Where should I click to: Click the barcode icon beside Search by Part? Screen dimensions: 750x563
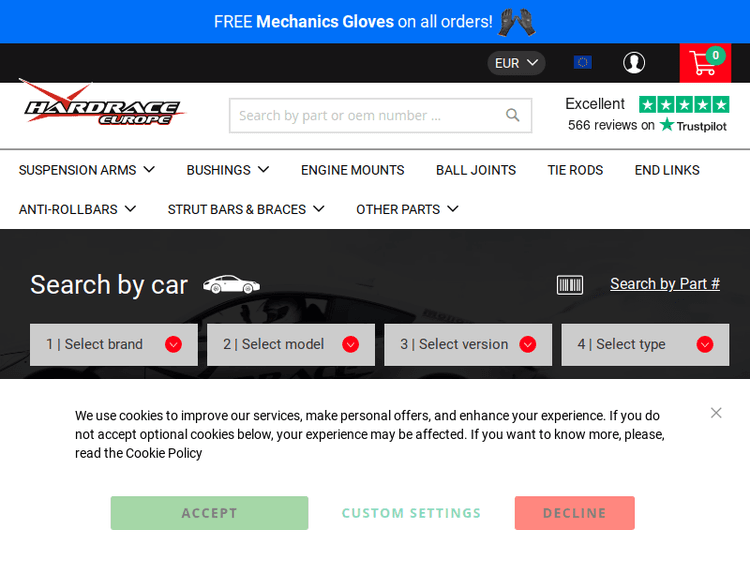click(570, 285)
